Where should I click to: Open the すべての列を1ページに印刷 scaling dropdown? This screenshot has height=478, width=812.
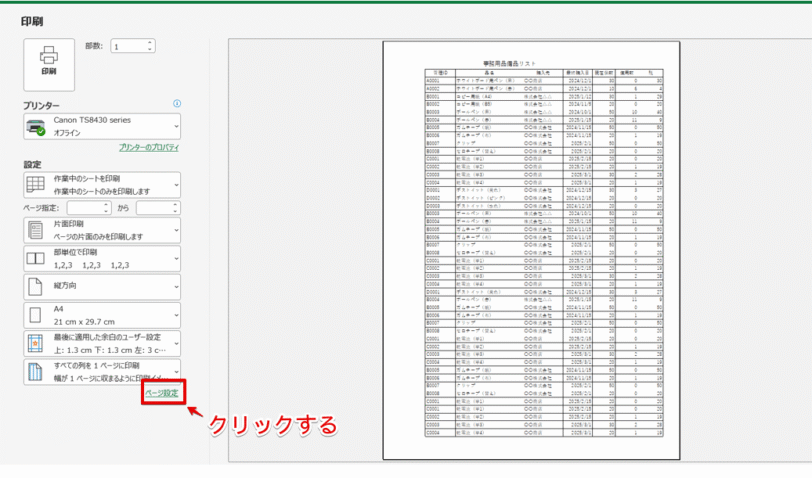[102, 371]
